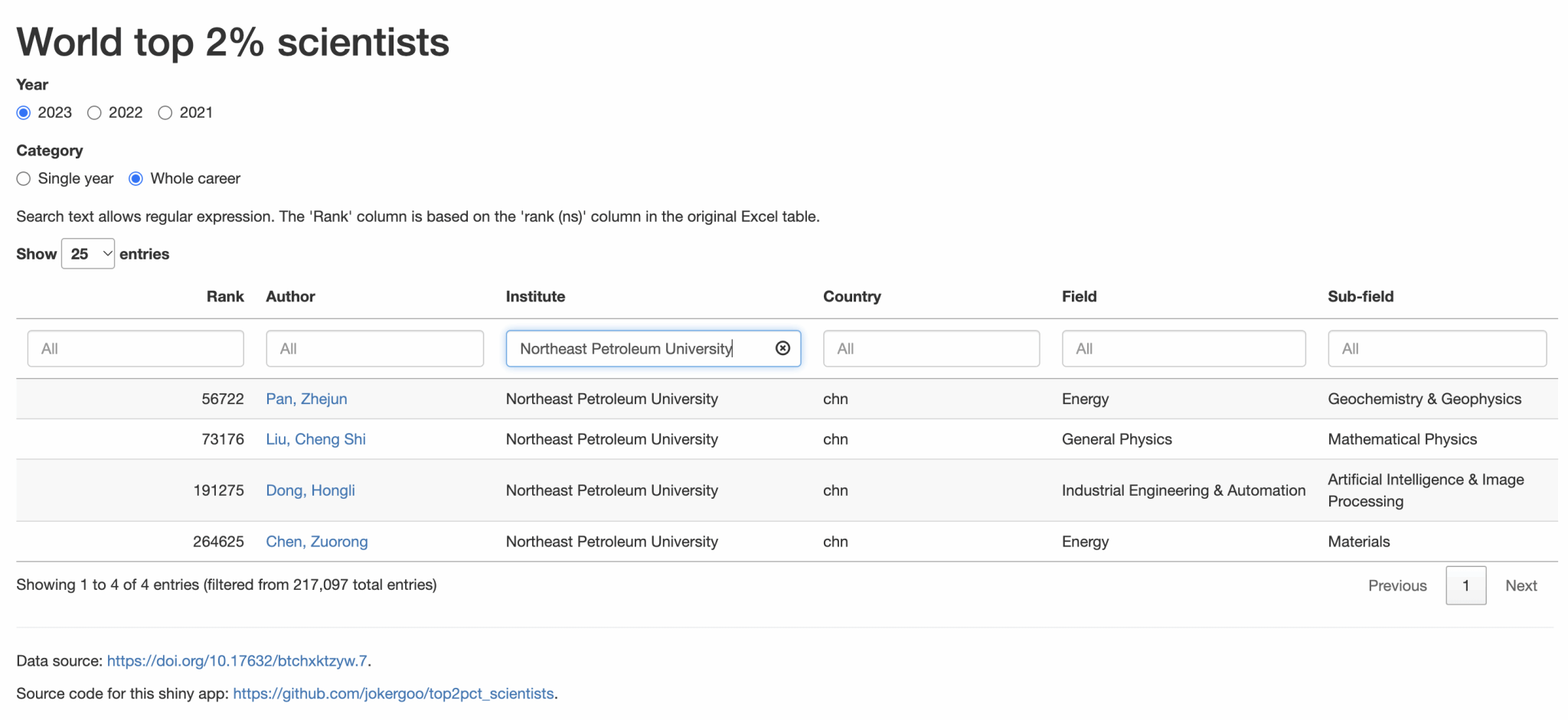1568x720 pixels.
Task: Open the Show entries count dropdown
Action: click(x=88, y=253)
